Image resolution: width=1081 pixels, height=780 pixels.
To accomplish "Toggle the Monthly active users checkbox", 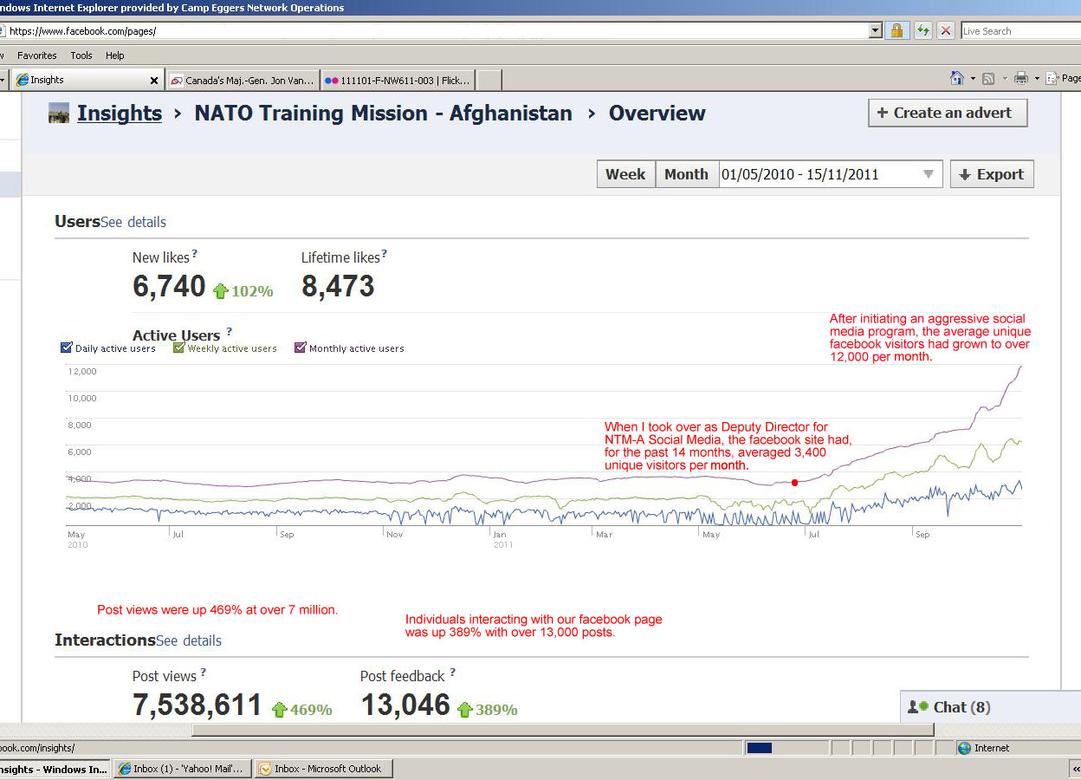I will [300, 348].
